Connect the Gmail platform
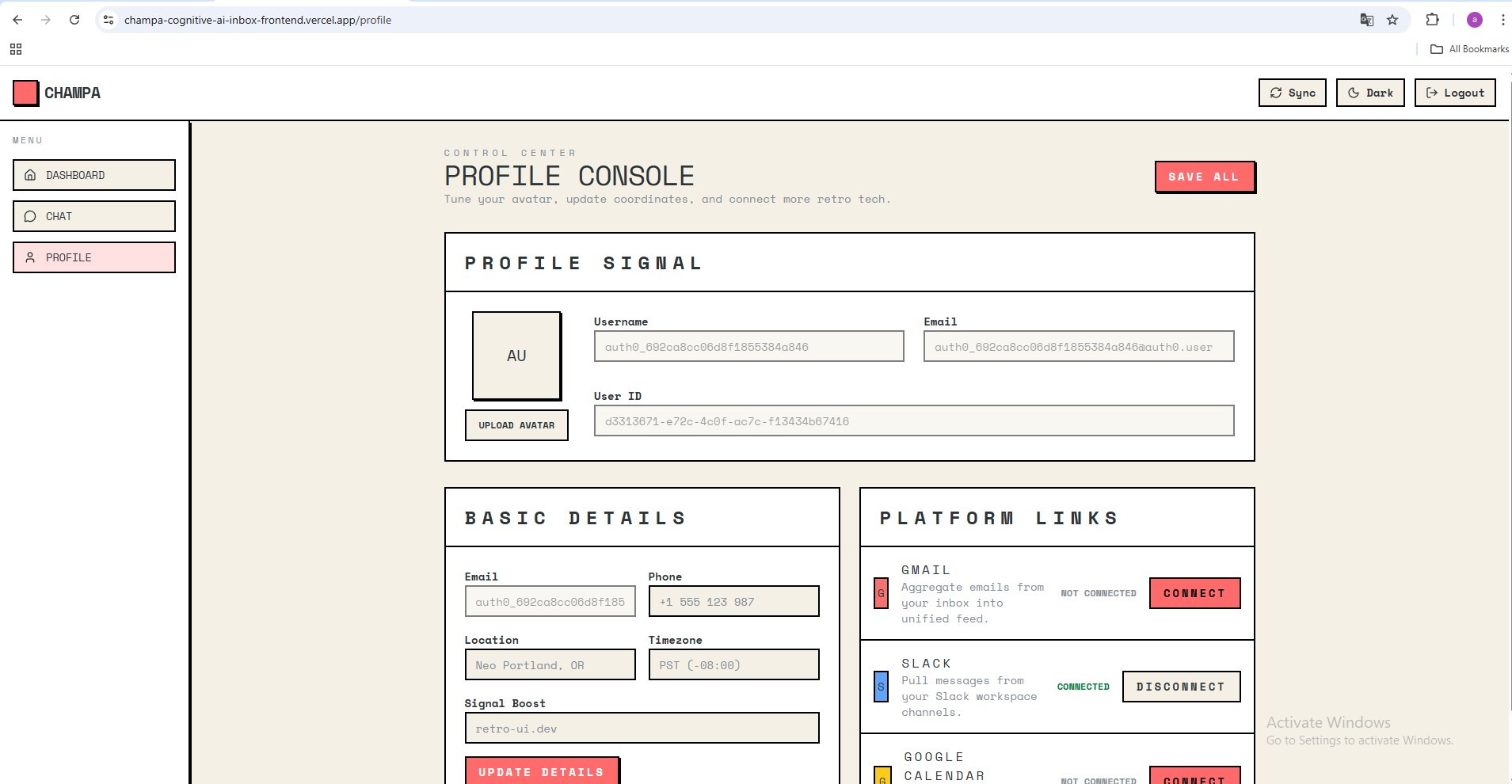The width and height of the screenshot is (1512, 784). (1194, 593)
